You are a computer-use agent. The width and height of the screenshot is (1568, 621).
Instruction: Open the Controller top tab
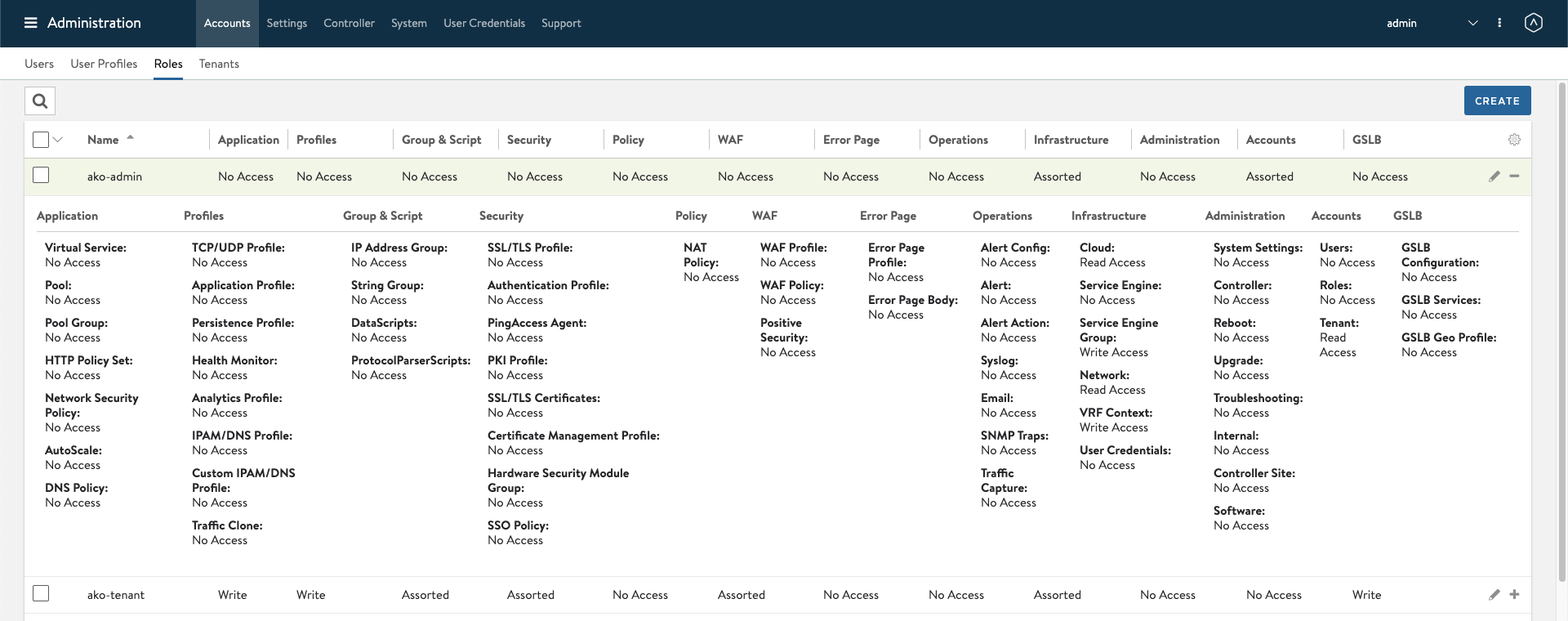click(x=349, y=23)
